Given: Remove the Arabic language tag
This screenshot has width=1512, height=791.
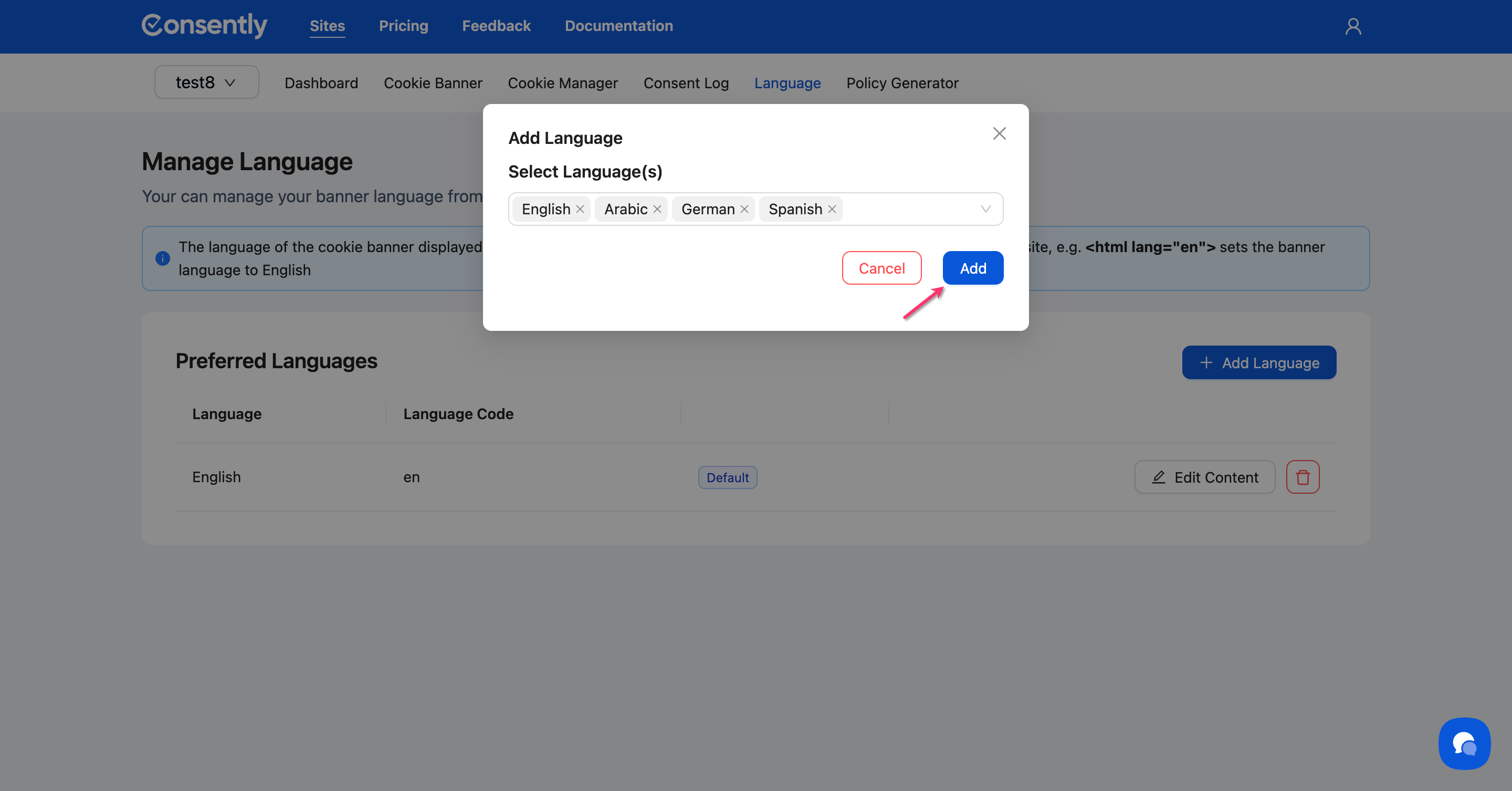Looking at the screenshot, I should 657,209.
